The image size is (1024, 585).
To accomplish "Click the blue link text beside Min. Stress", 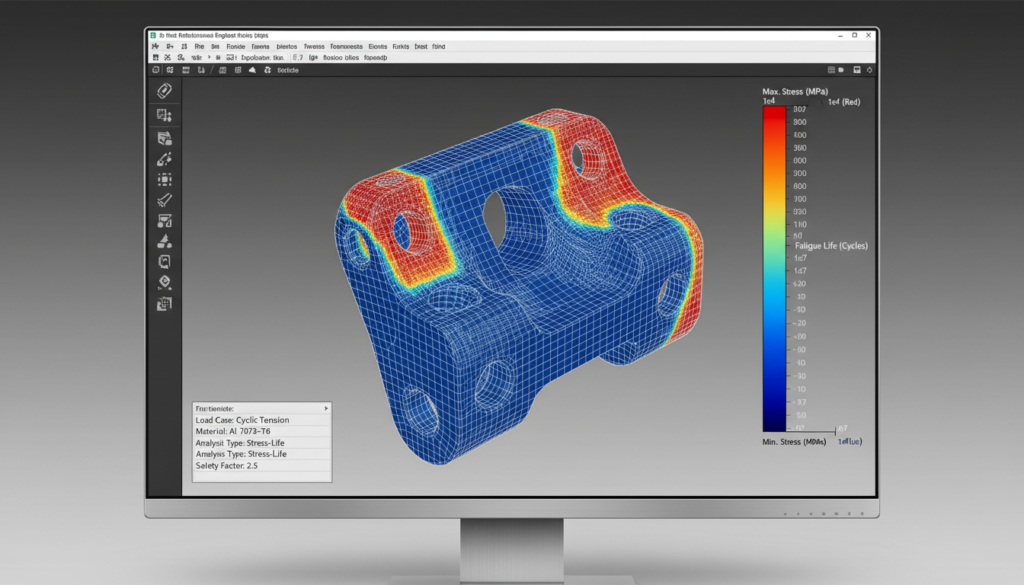I will point(850,442).
